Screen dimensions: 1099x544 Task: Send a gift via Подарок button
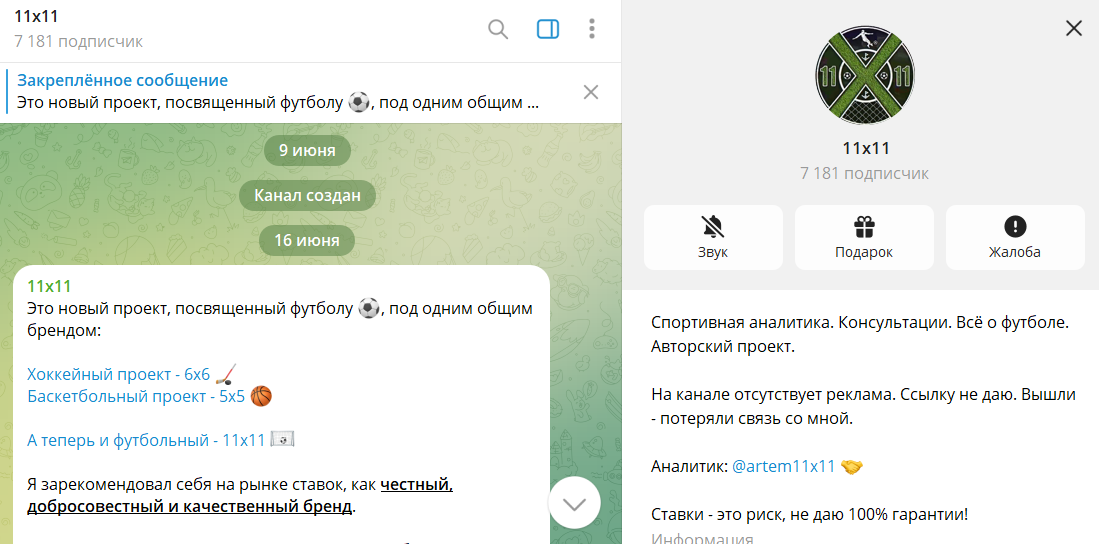point(864,237)
